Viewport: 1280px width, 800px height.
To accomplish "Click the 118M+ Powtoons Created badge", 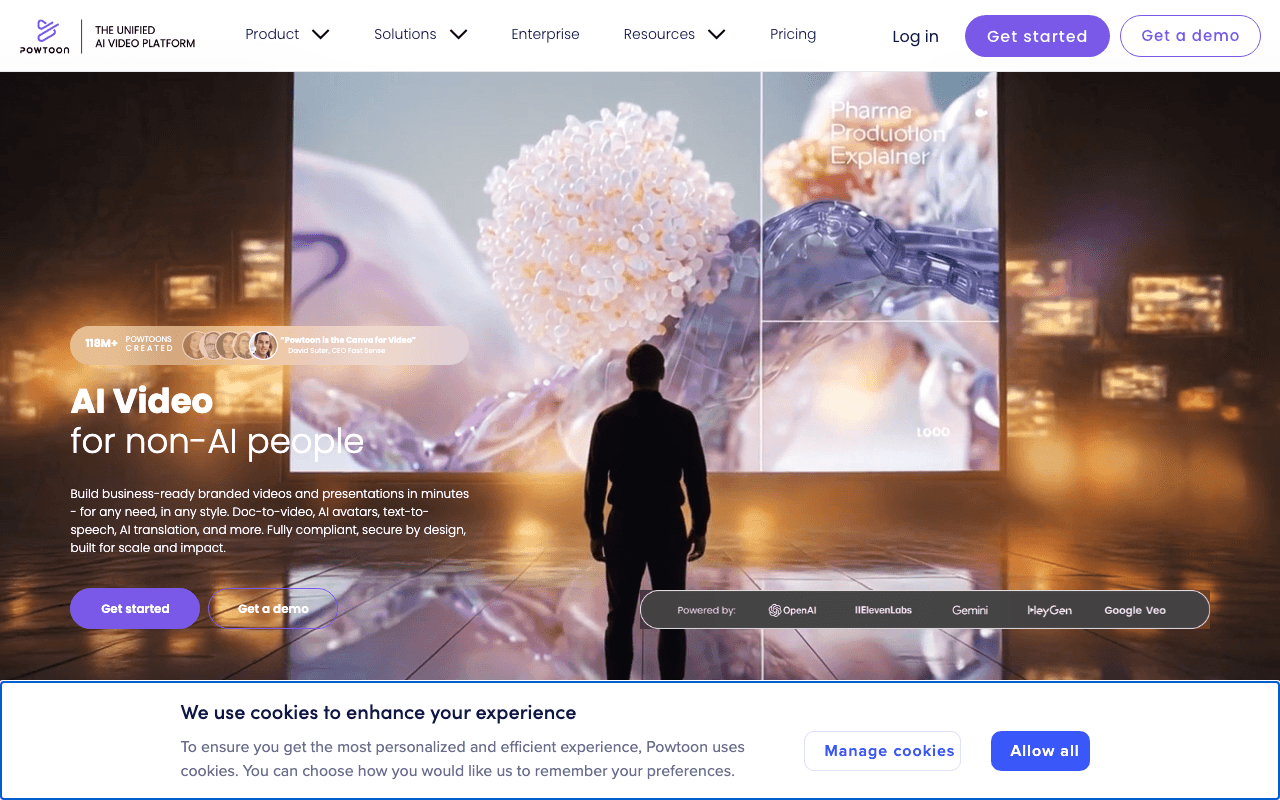I will point(129,344).
